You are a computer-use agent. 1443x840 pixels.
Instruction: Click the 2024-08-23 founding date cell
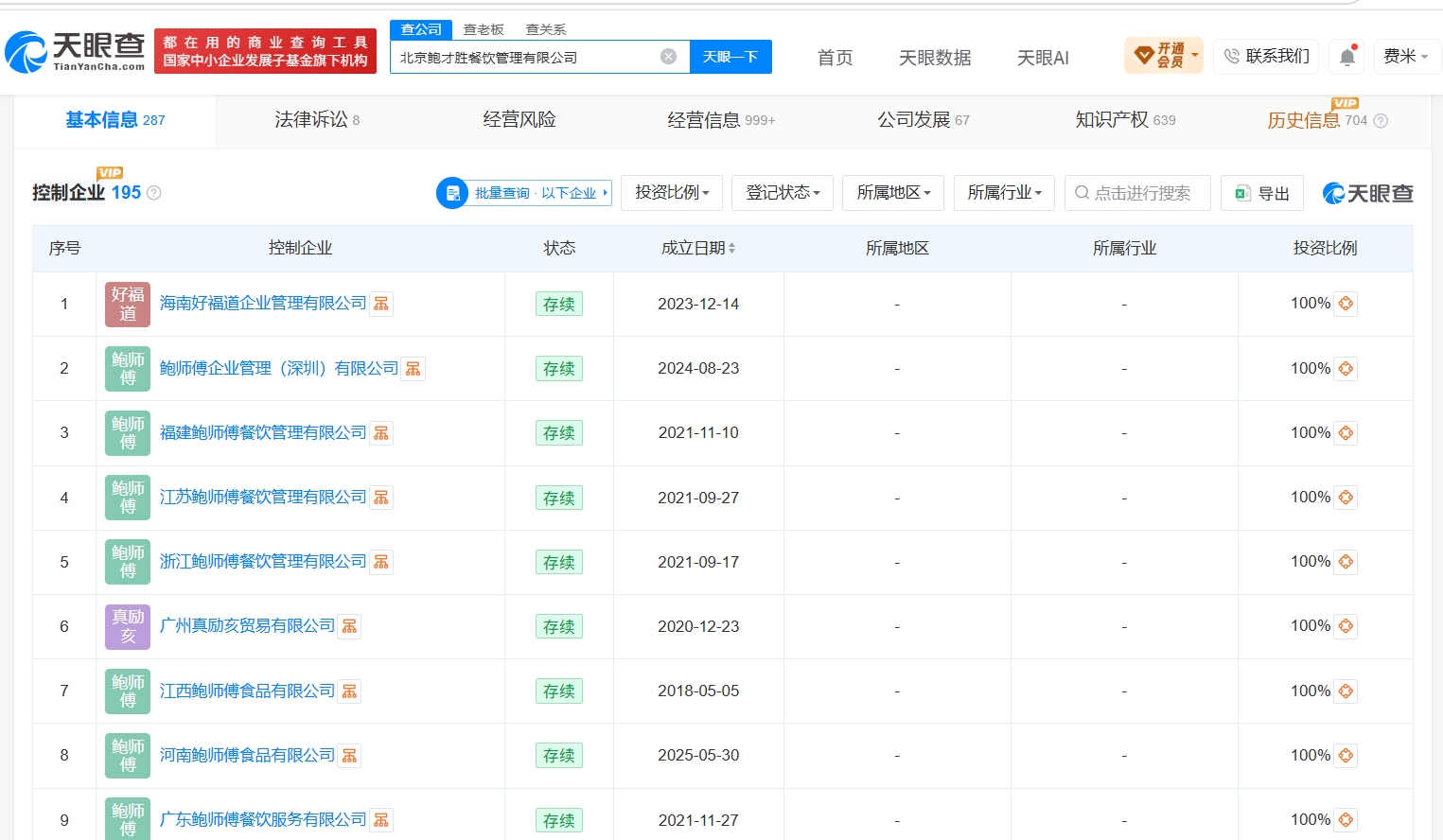coord(698,369)
